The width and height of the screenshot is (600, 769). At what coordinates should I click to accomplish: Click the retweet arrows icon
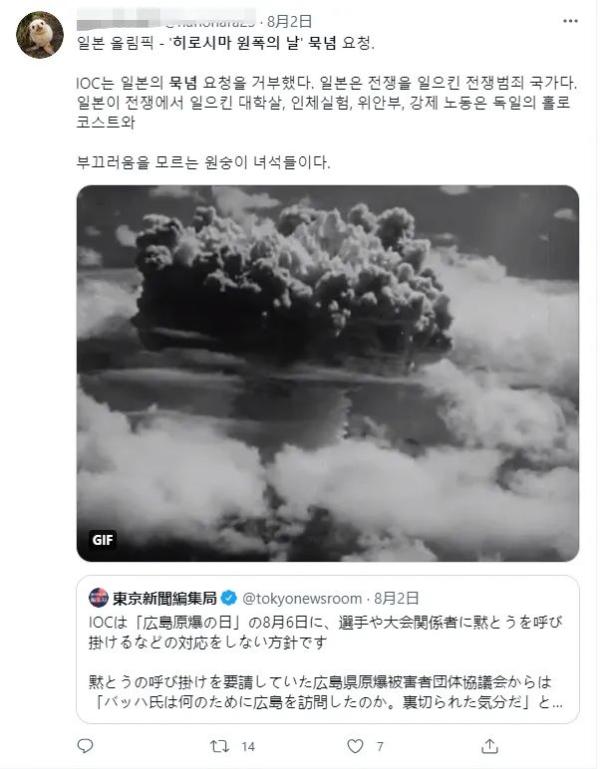[219, 746]
